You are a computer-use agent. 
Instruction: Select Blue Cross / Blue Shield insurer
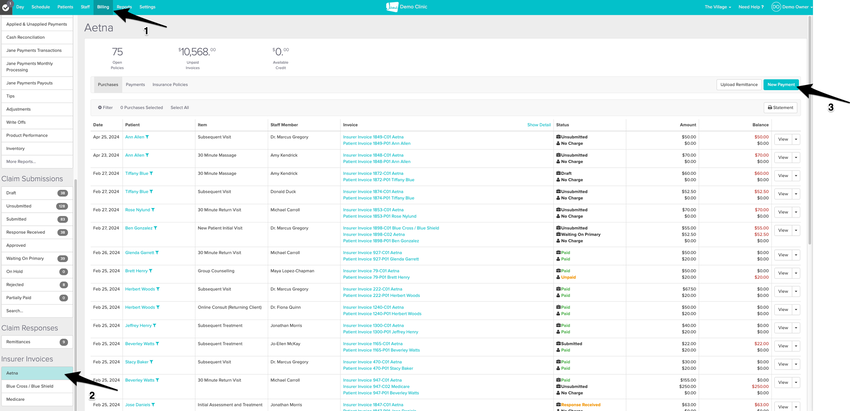click(29, 386)
